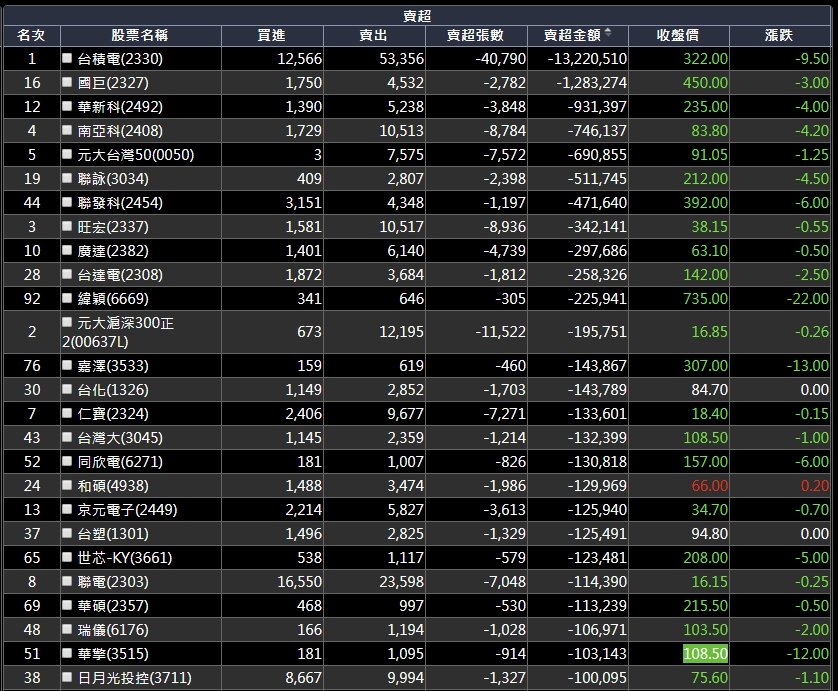Click 元大台灣50 buy volume 3
This screenshot has width=838, height=691.
317,154
